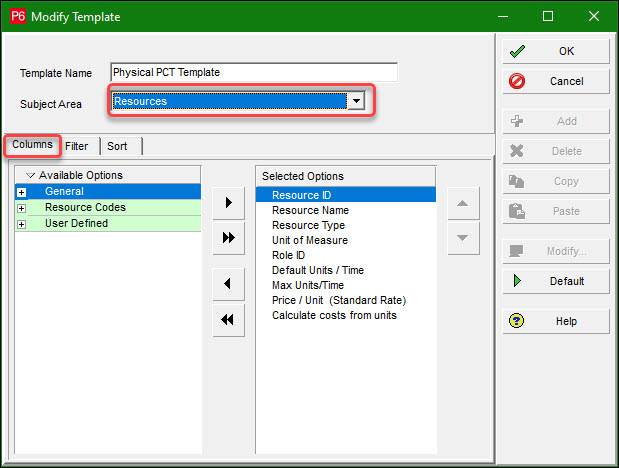Click the Copy button
The image size is (619, 468).
coord(556,181)
